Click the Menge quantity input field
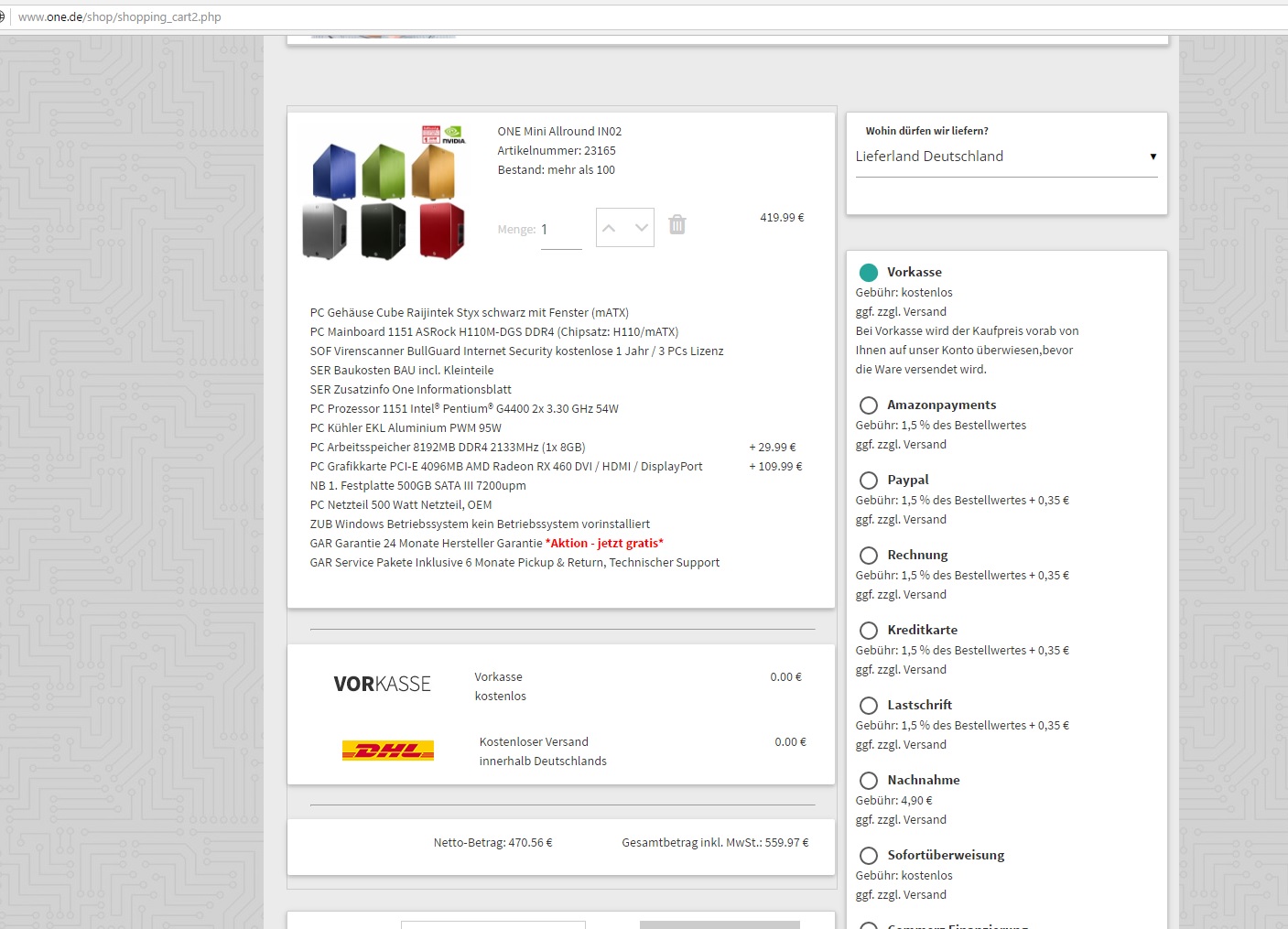Image resolution: width=1288 pixels, height=929 pixels. [561, 230]
